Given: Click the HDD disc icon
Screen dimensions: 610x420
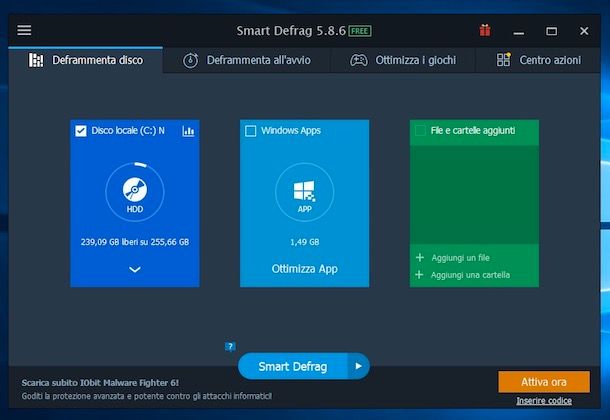Looking at the screenshot, I should click(x=135, y=189).
